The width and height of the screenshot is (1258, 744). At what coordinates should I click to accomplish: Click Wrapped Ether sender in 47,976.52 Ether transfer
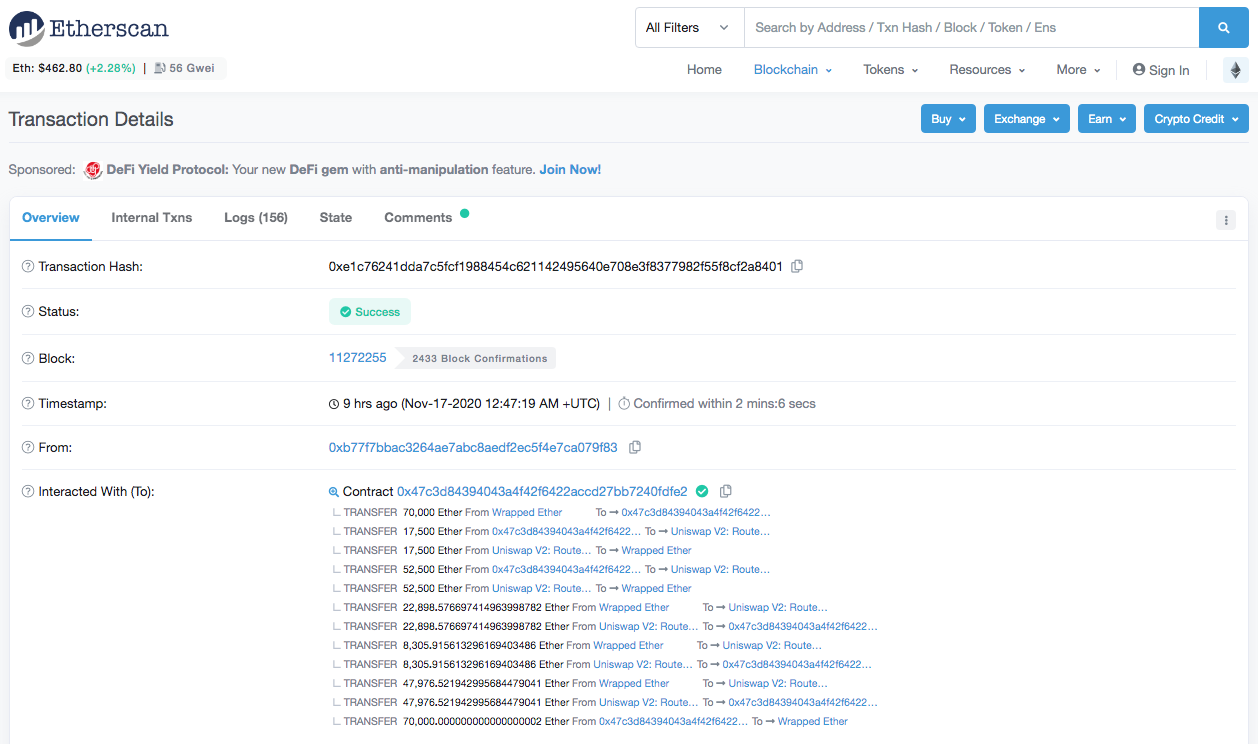pos(634,683)
